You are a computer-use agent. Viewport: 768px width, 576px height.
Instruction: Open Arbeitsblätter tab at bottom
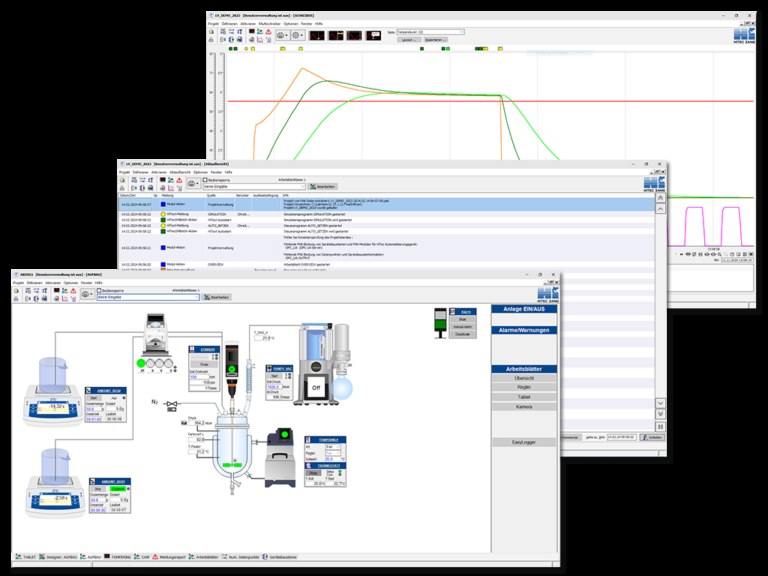point(204,557)
